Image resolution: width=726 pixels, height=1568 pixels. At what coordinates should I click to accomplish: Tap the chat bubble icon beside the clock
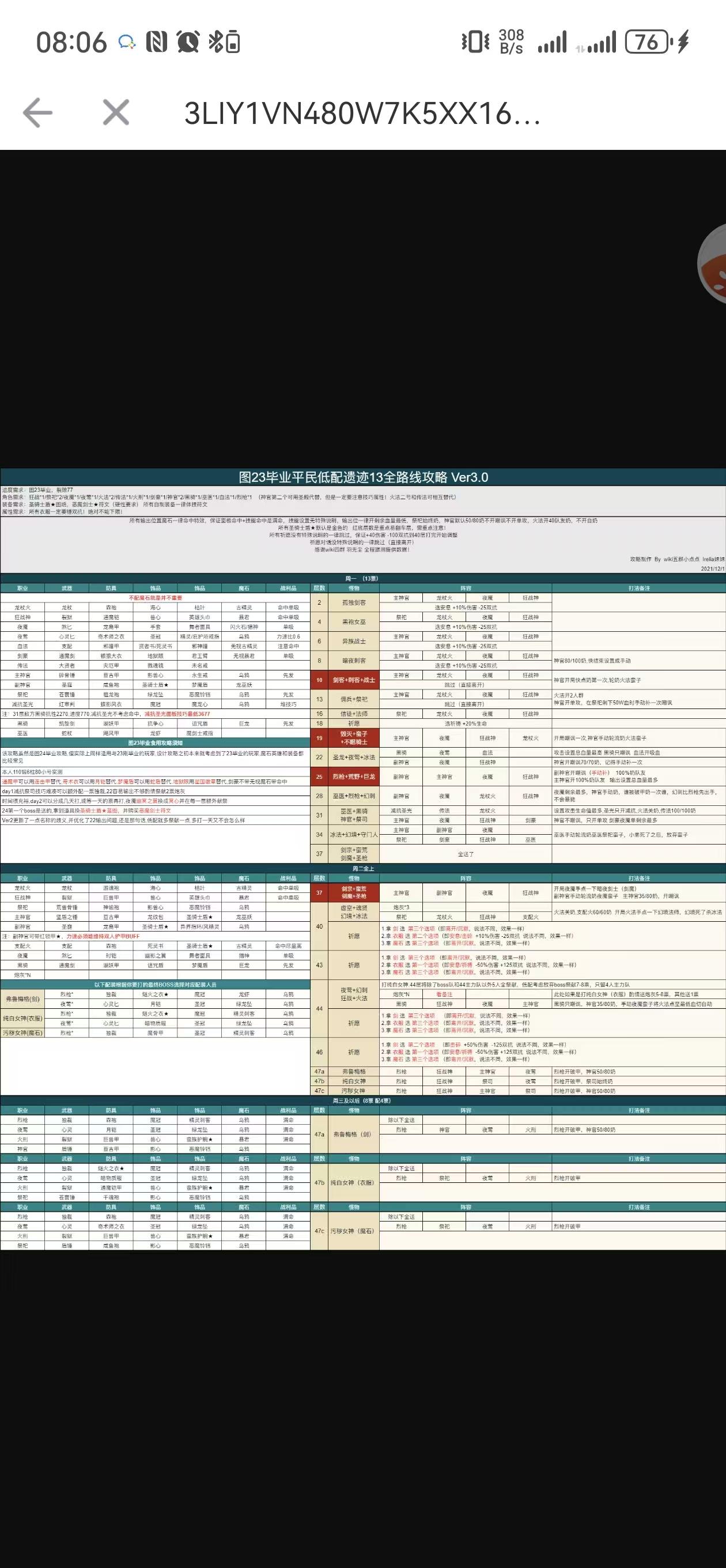point(127,42)
